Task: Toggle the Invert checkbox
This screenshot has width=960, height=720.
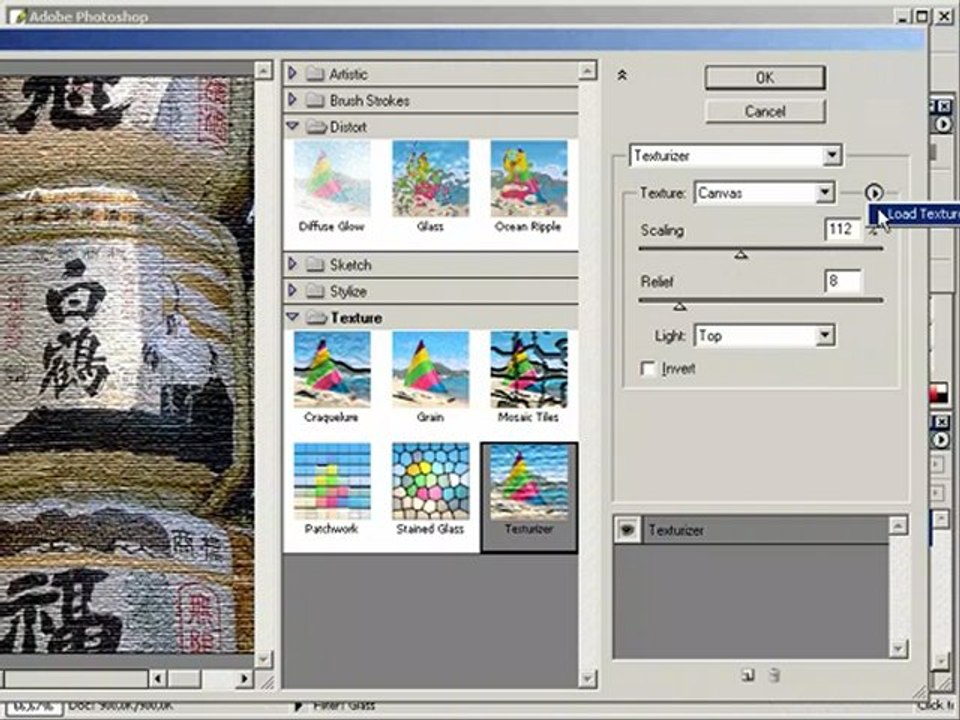Action: (648, 369)
